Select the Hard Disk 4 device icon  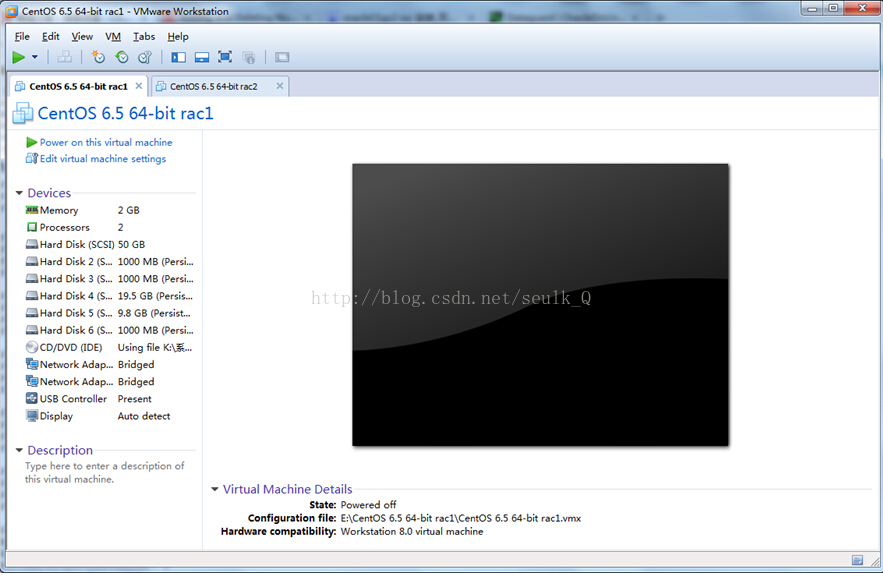[32, 296]
